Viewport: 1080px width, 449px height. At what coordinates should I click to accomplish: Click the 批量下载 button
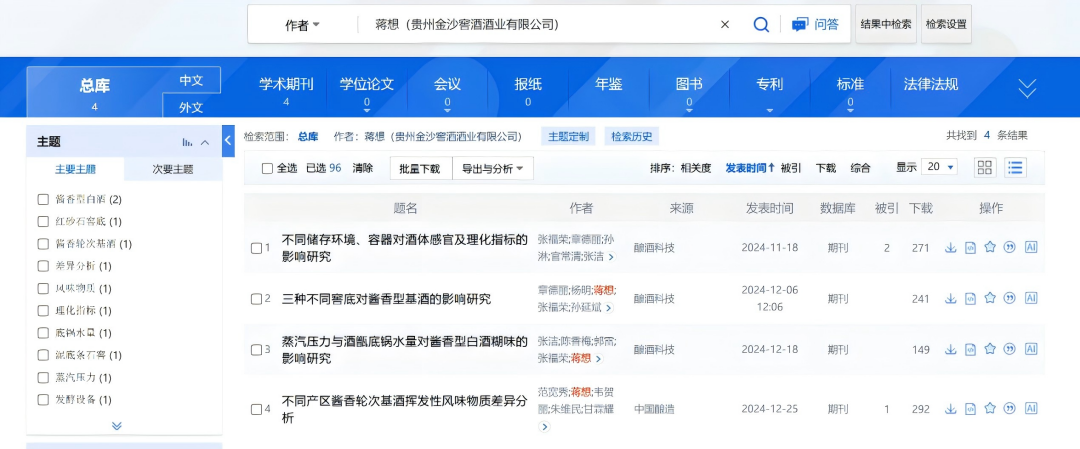pos(418,169)
